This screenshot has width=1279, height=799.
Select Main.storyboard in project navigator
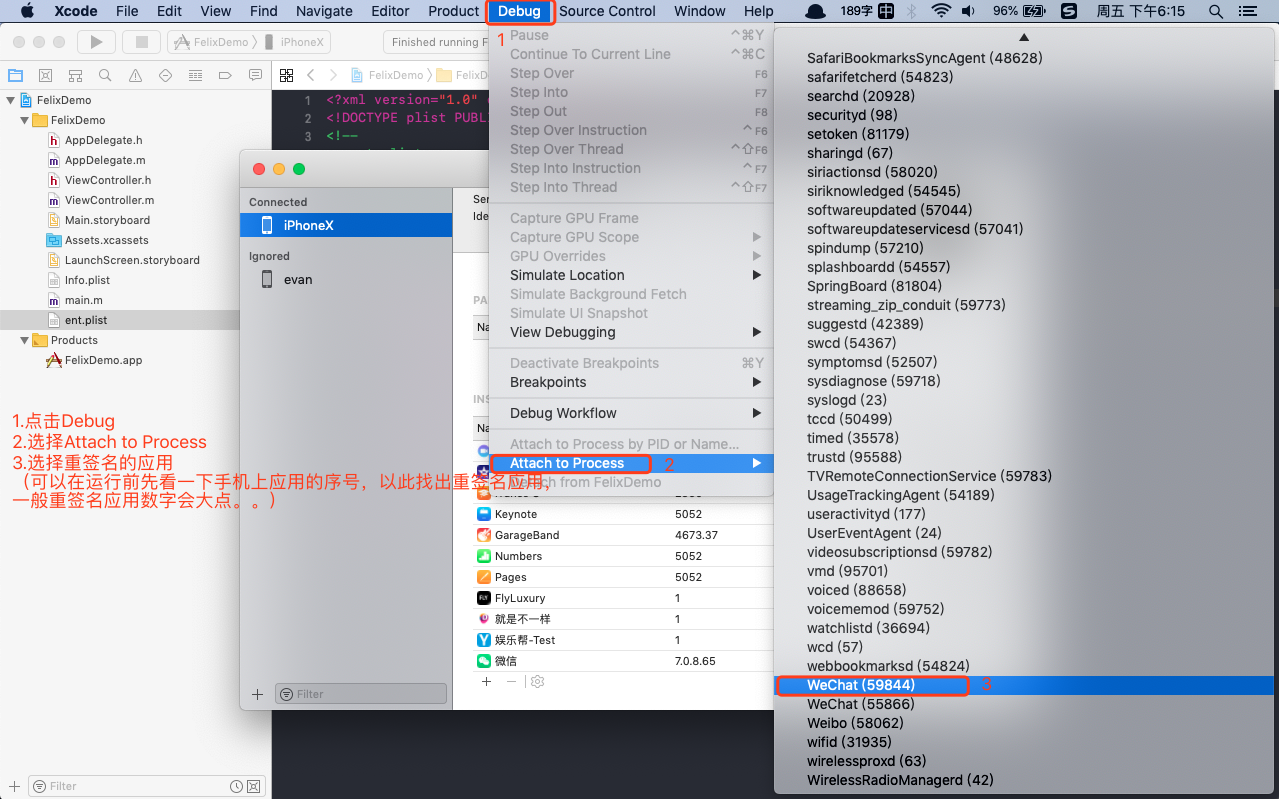[x=120, y=220]
